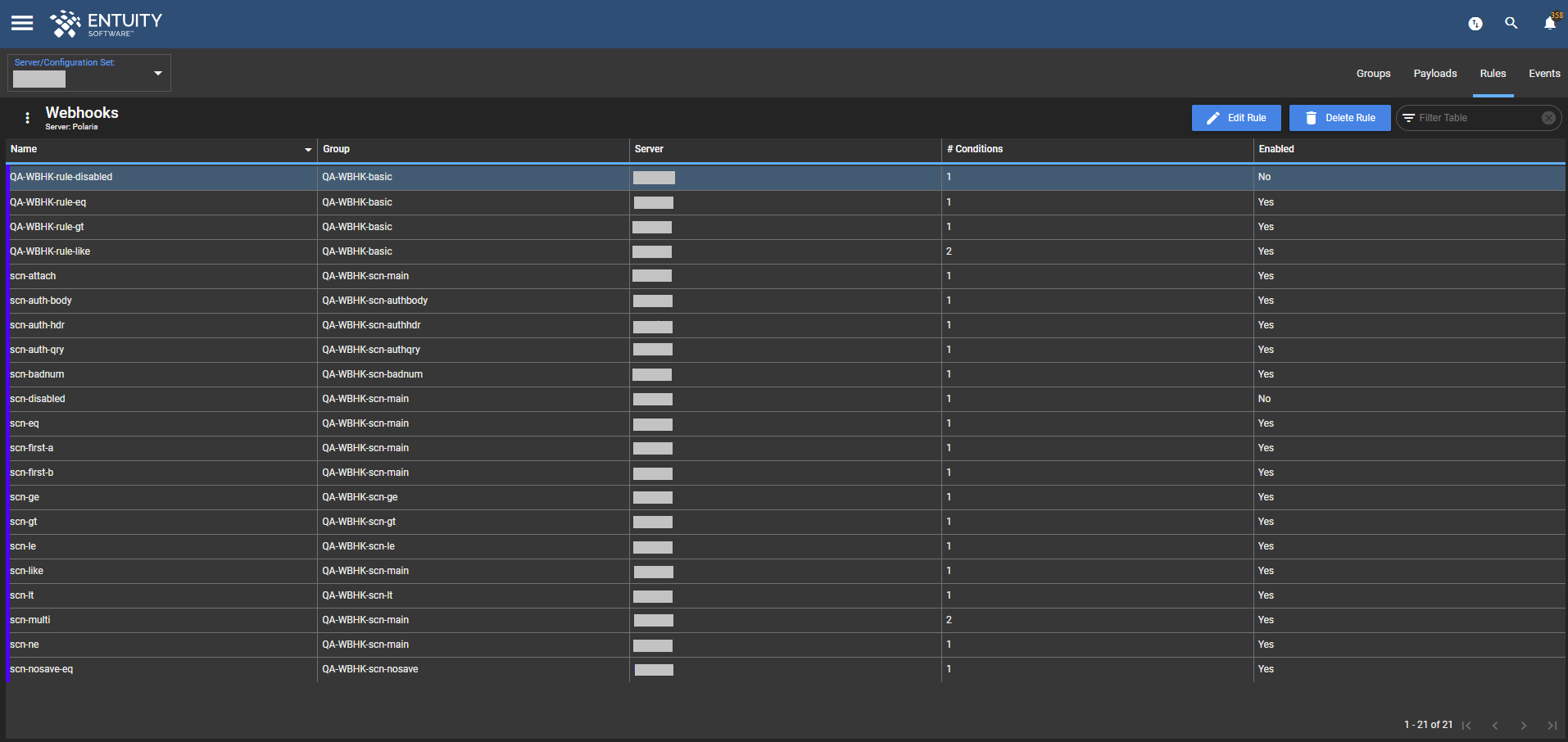Switch to the Rules tab
1568x742 pixels.
coord(1493,74)
